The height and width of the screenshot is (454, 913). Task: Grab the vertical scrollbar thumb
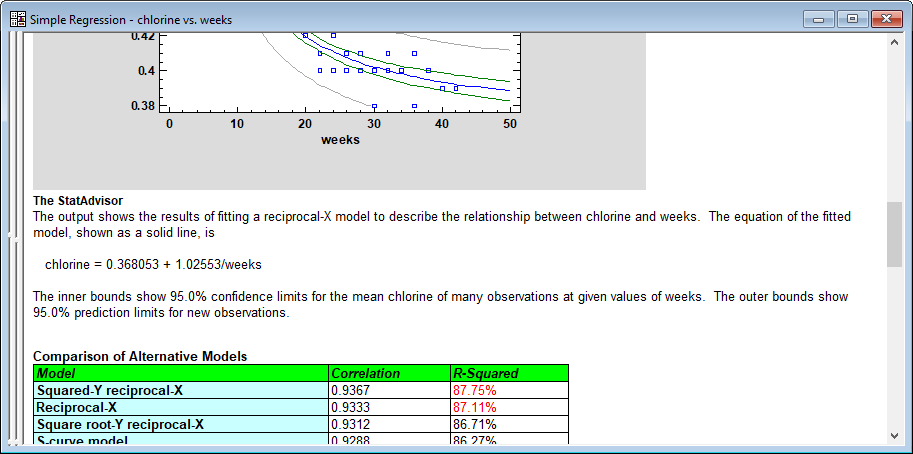point(894,234)
